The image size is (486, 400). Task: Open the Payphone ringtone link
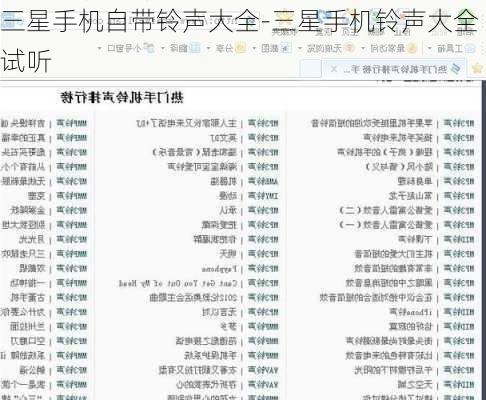tap(219, 269)
